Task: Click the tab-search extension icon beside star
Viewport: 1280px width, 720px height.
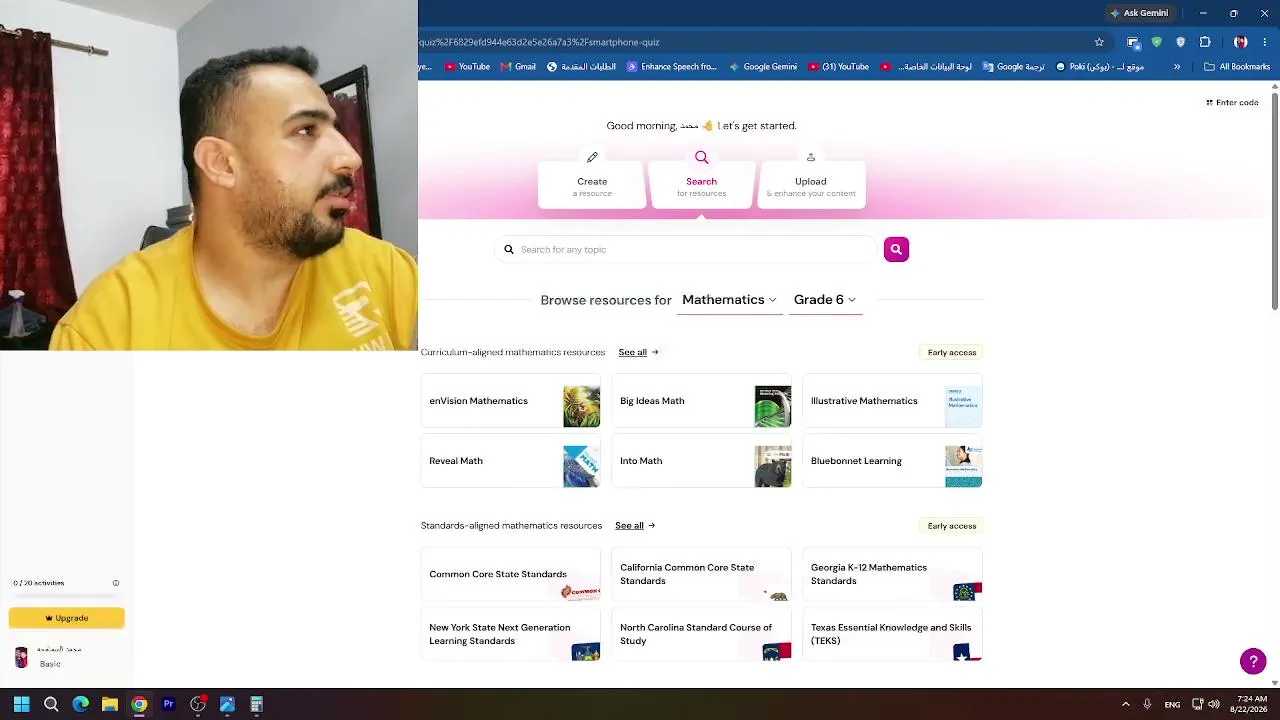Action: [1133, 42]
